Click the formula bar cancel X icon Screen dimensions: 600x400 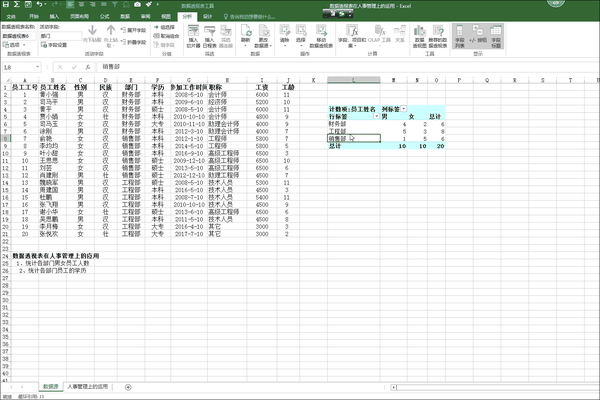[x=60, y=67]
